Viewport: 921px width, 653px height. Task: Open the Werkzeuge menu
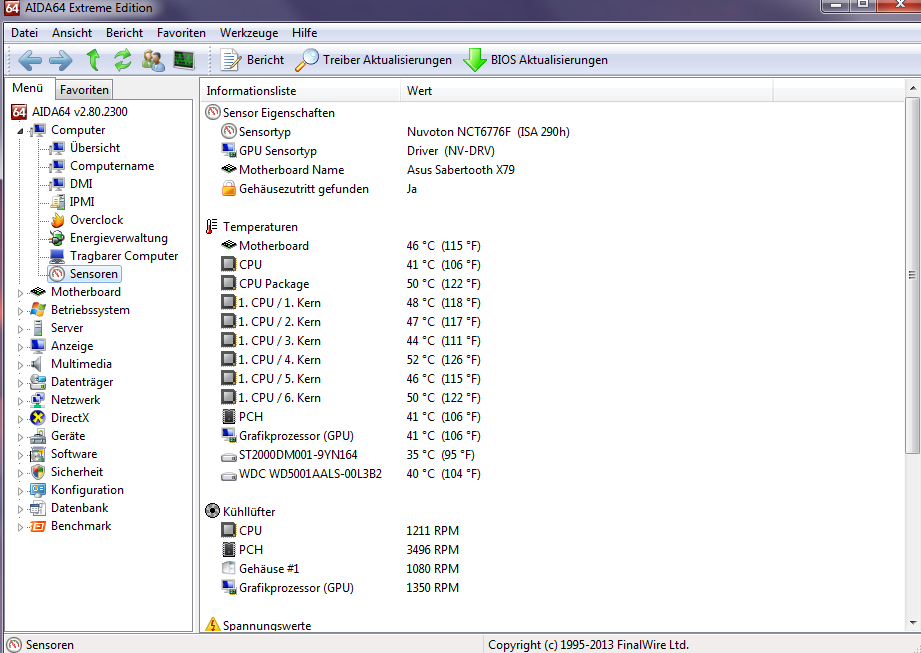[249, 33]
